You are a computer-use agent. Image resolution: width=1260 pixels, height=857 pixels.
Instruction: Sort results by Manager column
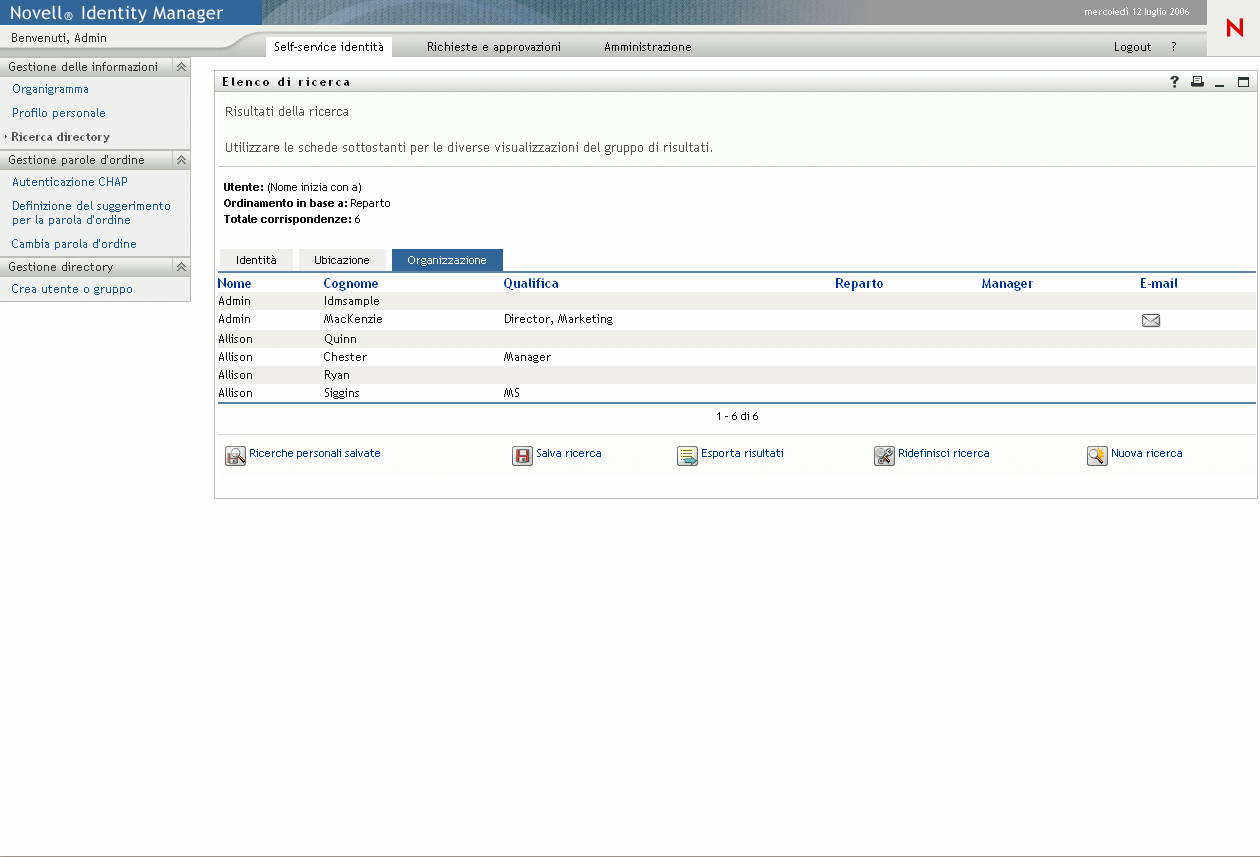pyautogui.click(x=1007, y=284)
